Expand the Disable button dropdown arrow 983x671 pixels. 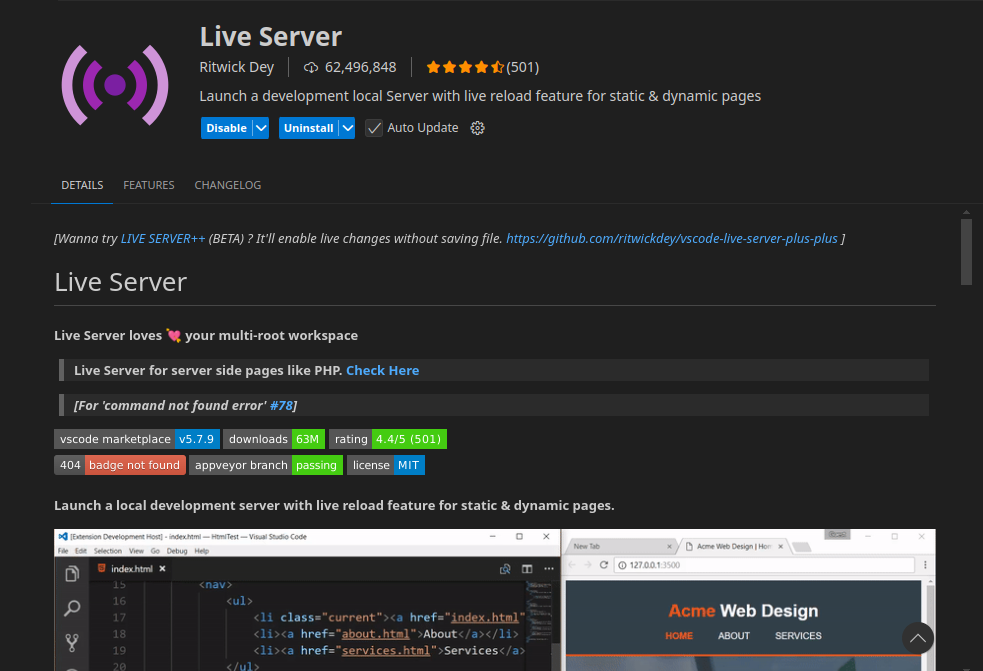(261, 128)
